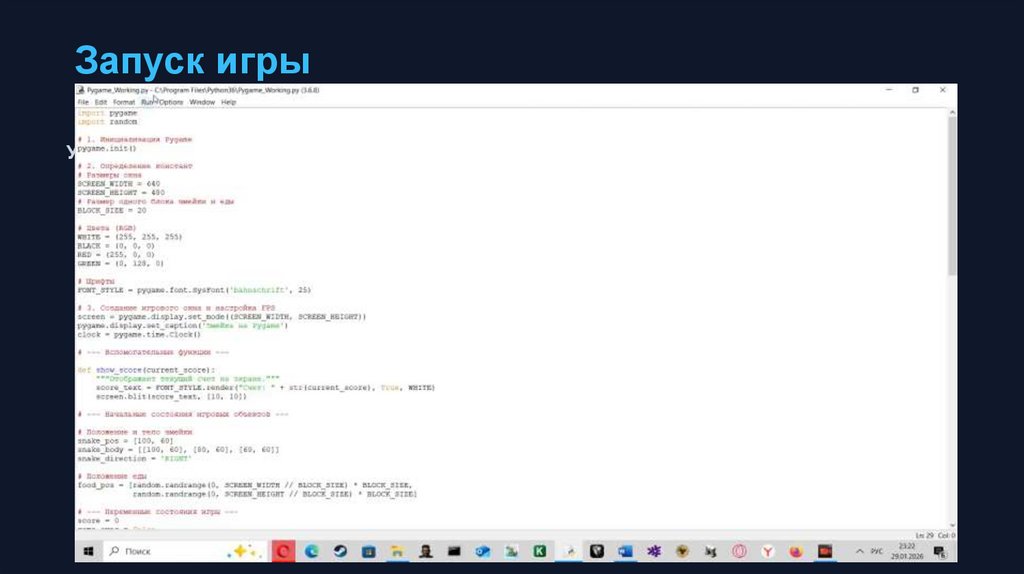Open the taskbar clock and date

pyautogui.click(x=907, y=551)
